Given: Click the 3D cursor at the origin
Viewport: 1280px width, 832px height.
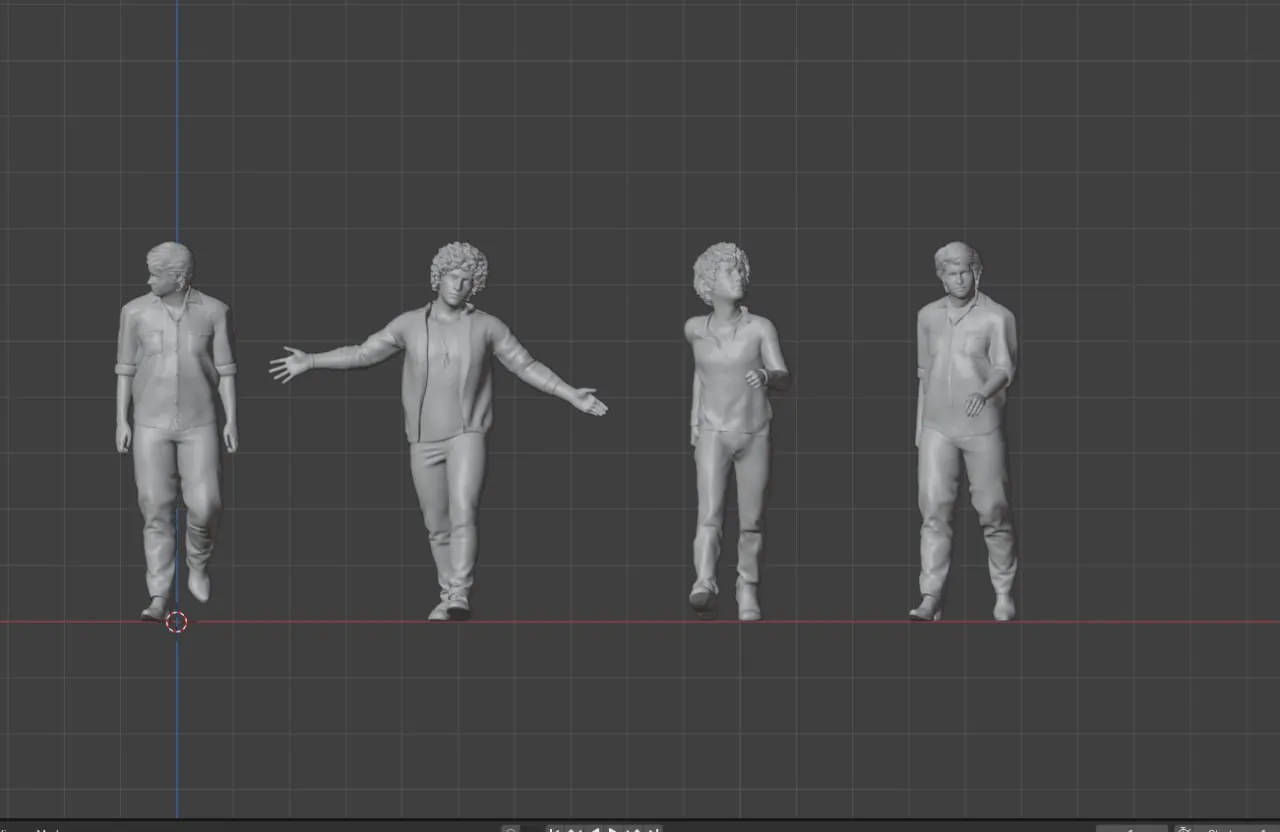Looking at the screenshot, I should [x=176, y=622].
